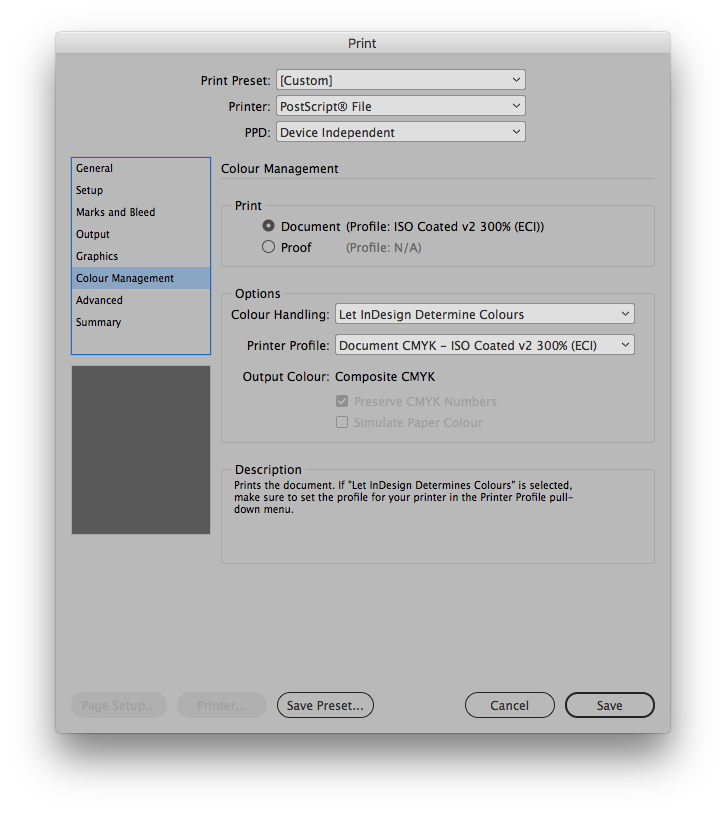Click the Proof Profile N/A text
The width and height of the screenshot is (726, 813).
coord(384,248)
